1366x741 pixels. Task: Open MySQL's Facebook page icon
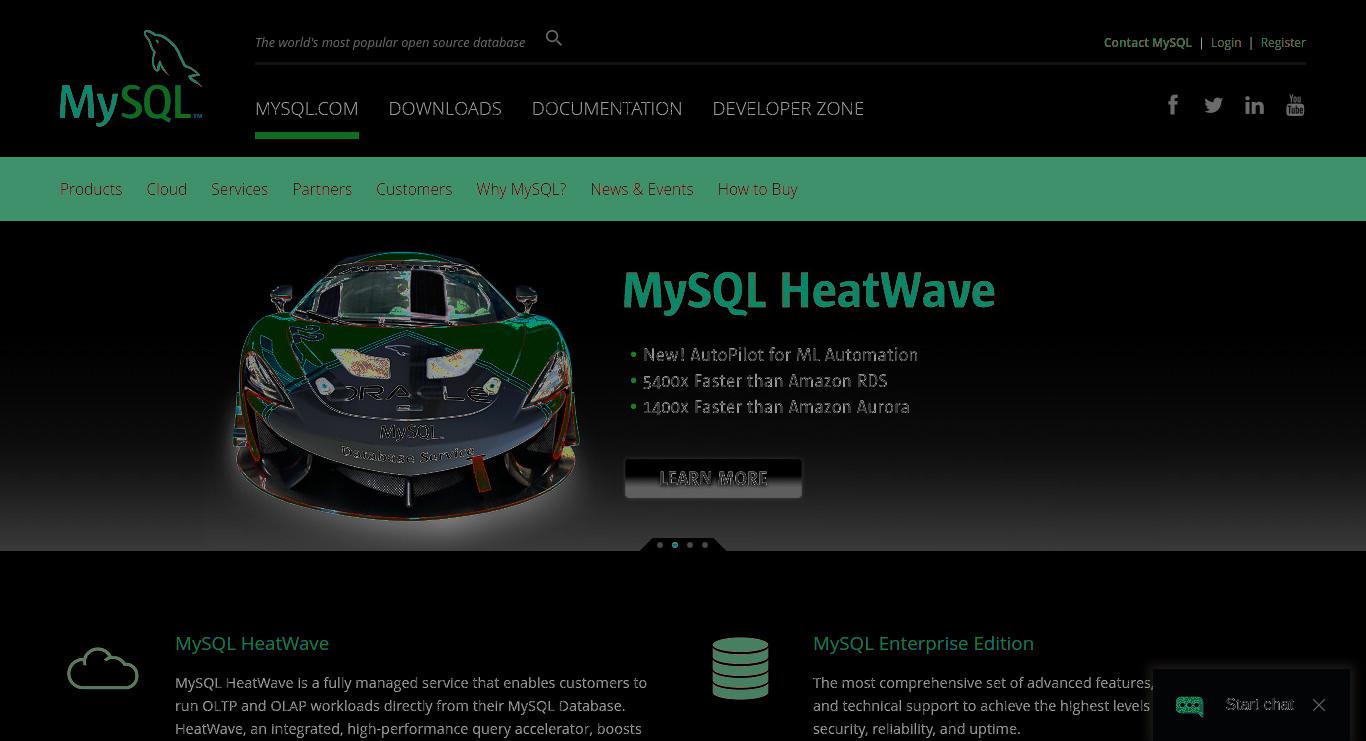(x=1173, y=105)
